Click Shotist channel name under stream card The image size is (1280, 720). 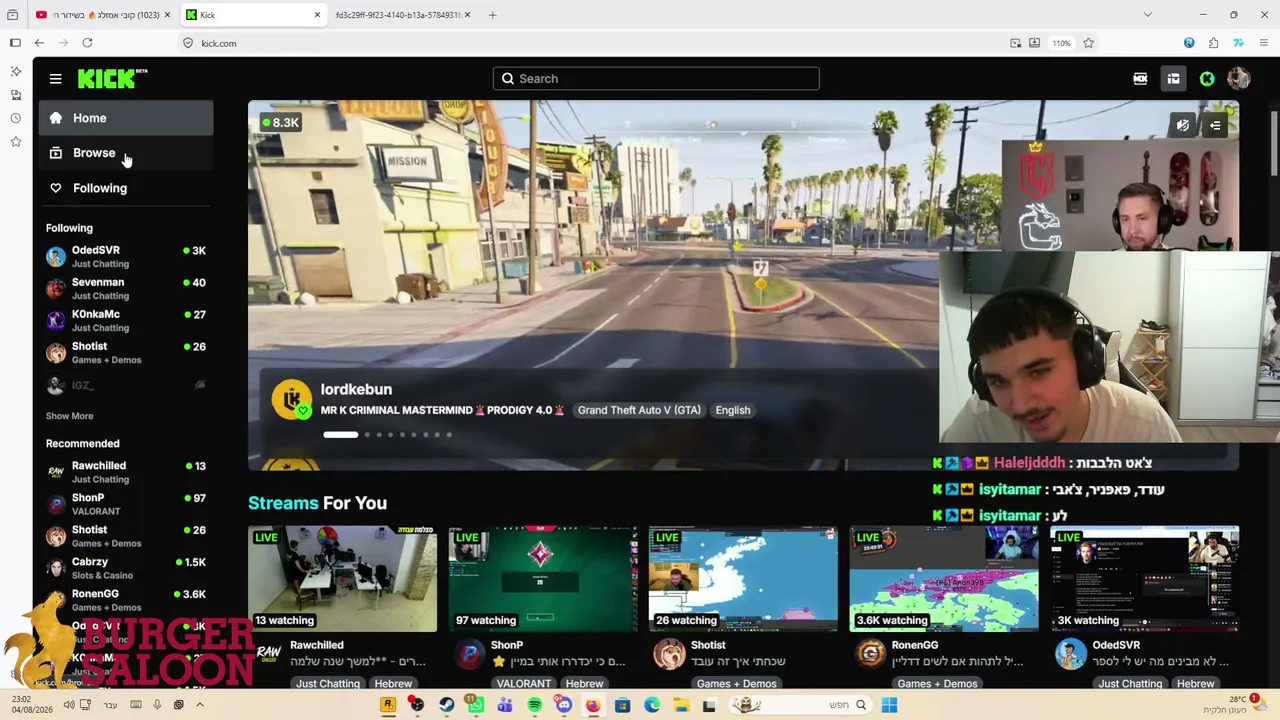708,646
